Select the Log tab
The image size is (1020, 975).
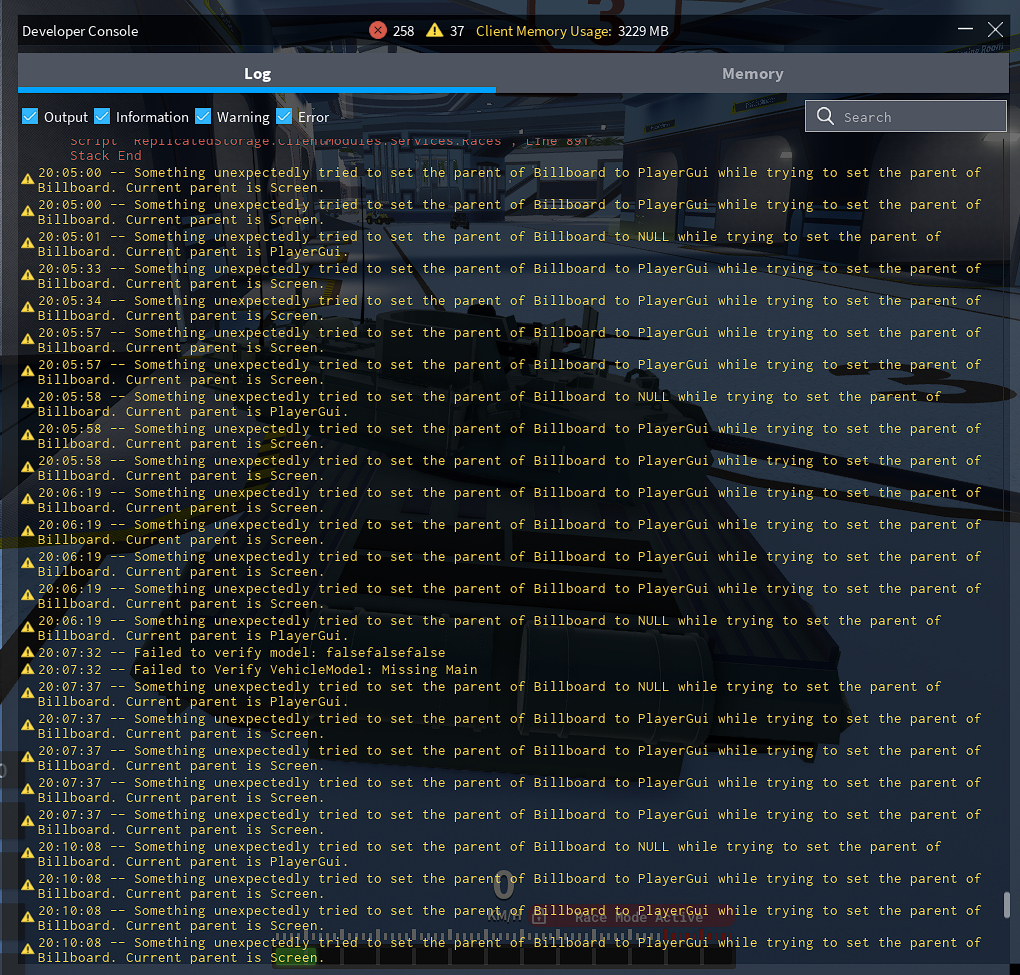(257, 74)
